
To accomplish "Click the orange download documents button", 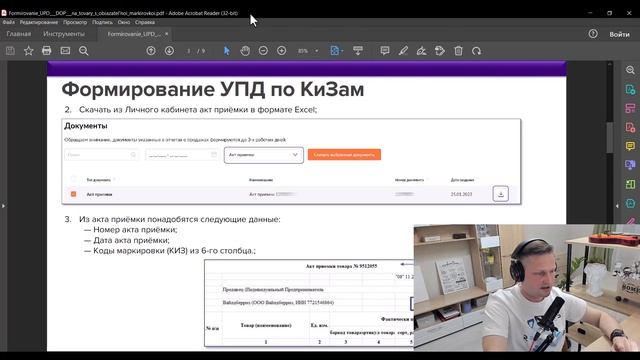I will 344,155.
